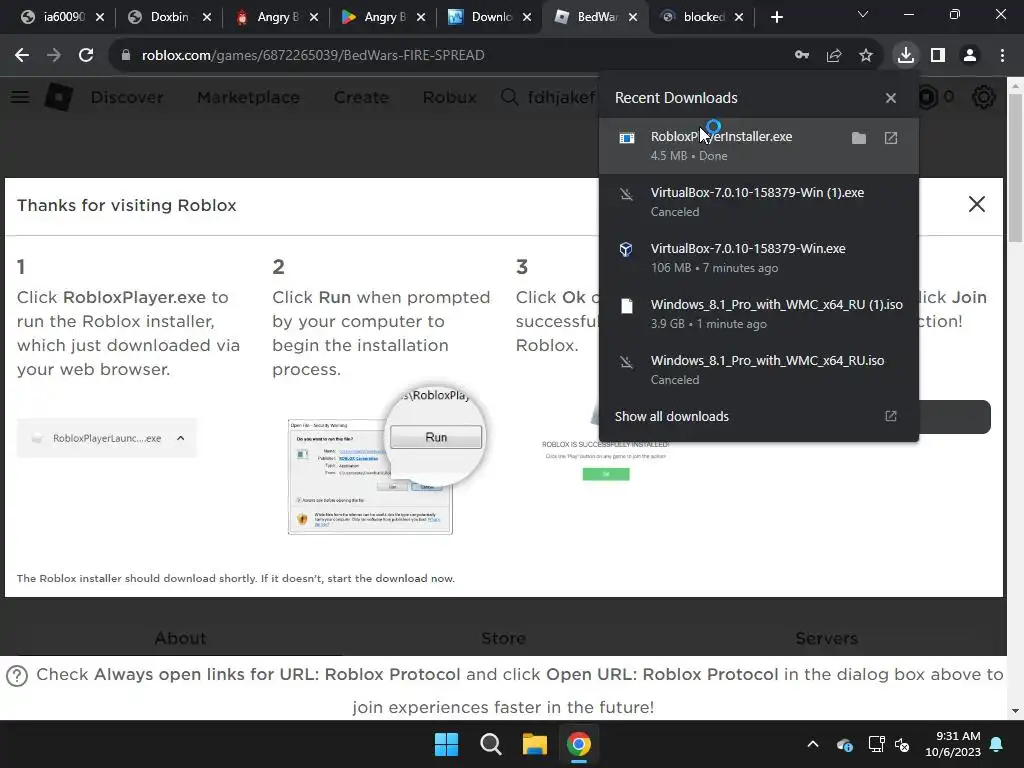Open Marketplace in Roblox navigation

pos(248,97)
